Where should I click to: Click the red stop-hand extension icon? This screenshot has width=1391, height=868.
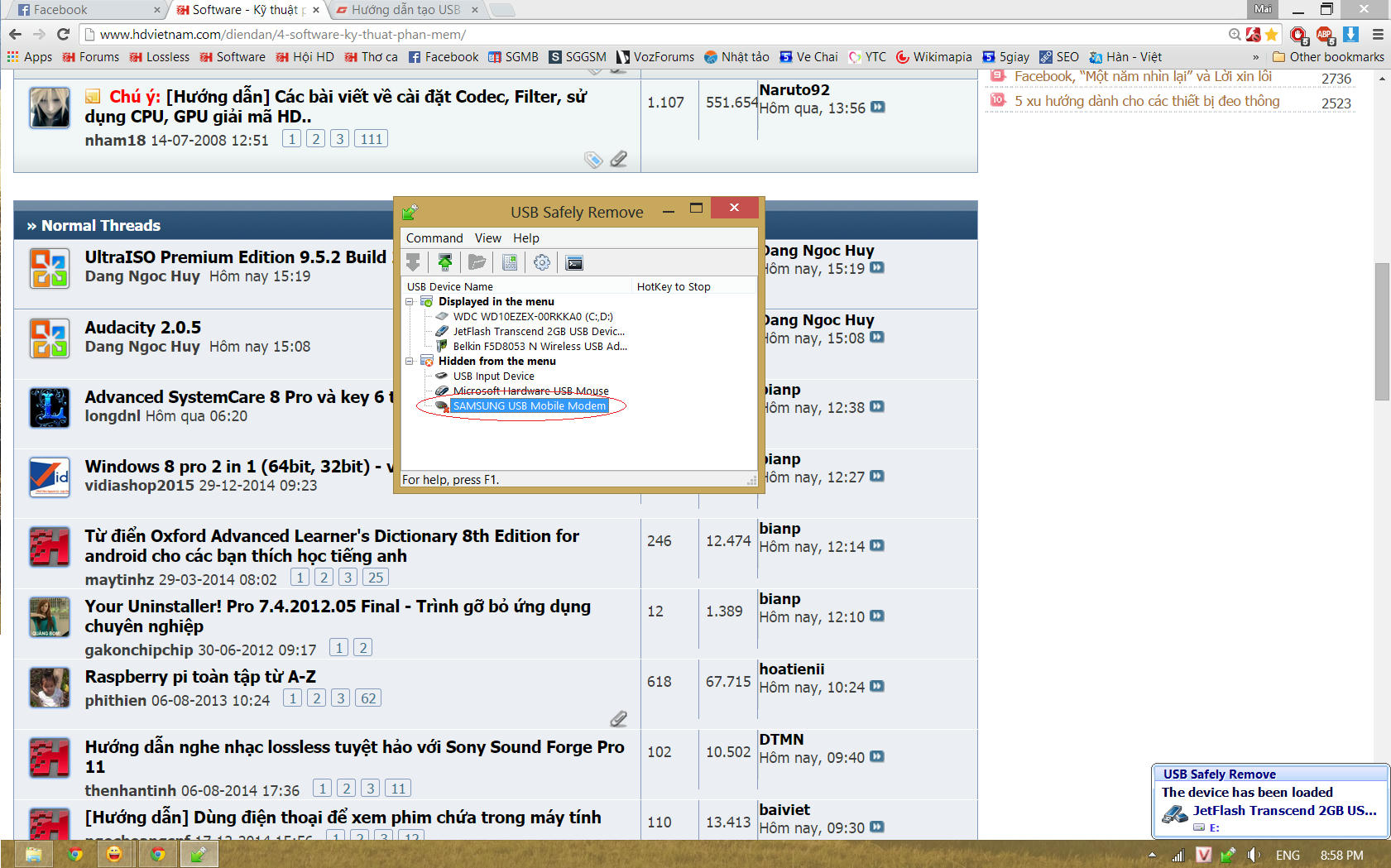pos(1299,35)
